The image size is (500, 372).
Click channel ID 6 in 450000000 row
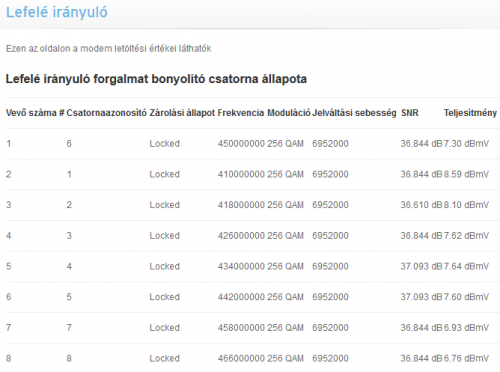point(69,144)
